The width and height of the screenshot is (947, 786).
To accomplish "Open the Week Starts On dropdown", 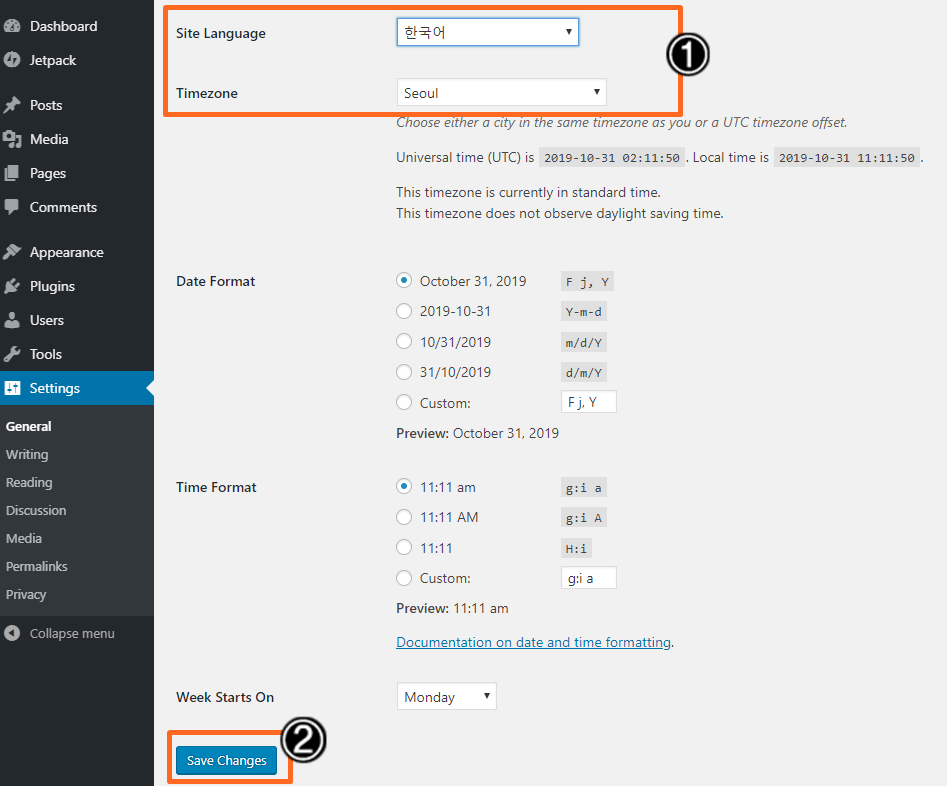I will tap(446, 697).
